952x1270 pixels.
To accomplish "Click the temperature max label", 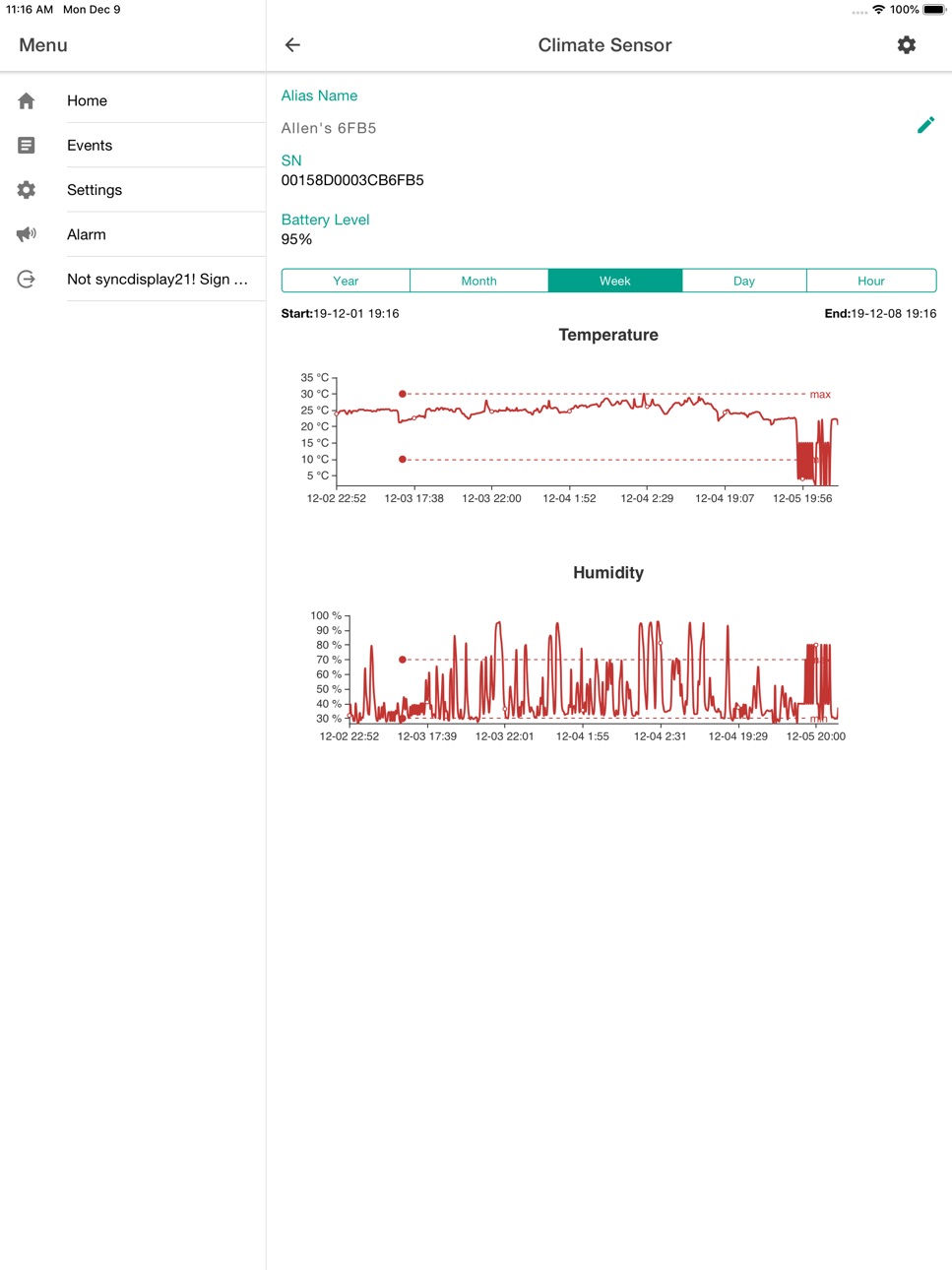I will pyautogui.click(x=820, y=395).
